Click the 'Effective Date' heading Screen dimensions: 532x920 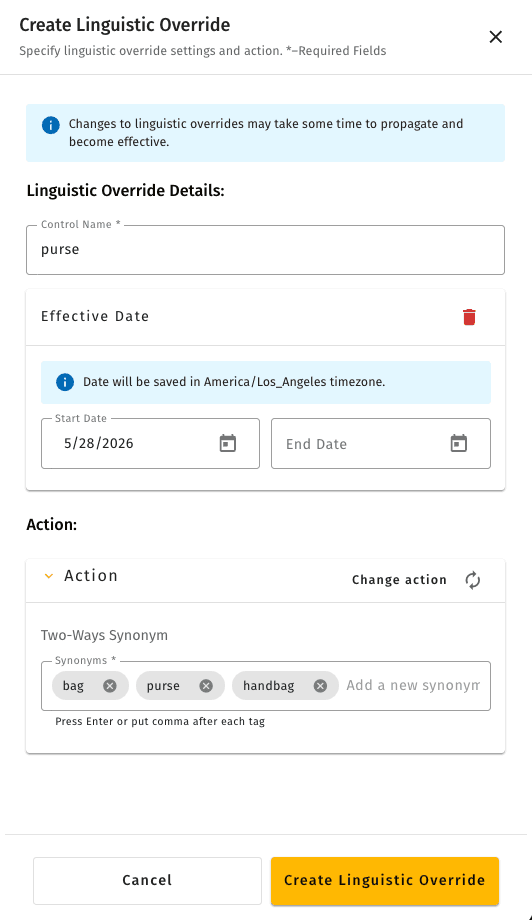95,316
